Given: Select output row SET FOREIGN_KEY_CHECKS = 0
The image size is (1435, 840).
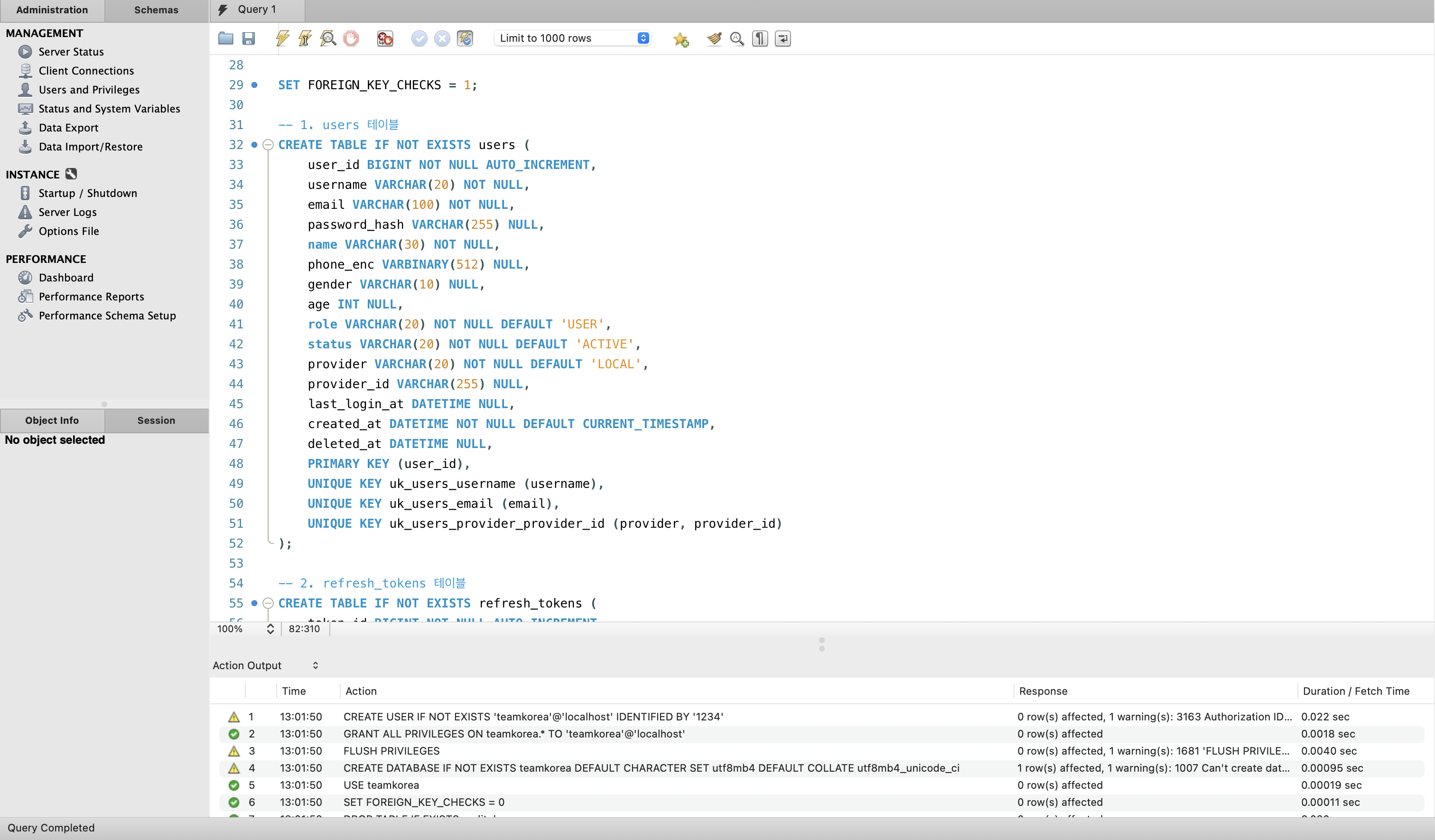Looking at the screenshot, I should pos(821,802).
